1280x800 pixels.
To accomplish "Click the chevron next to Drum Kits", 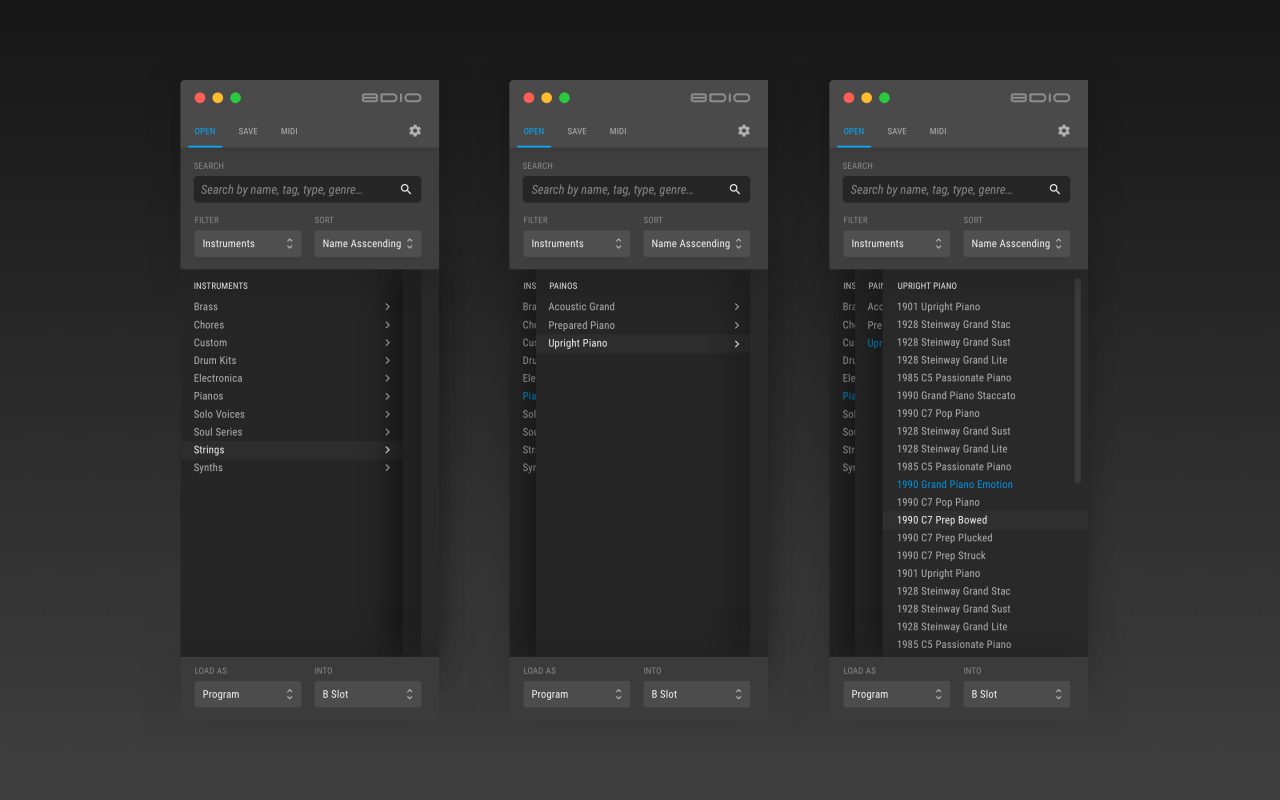I will coord(387,361).
